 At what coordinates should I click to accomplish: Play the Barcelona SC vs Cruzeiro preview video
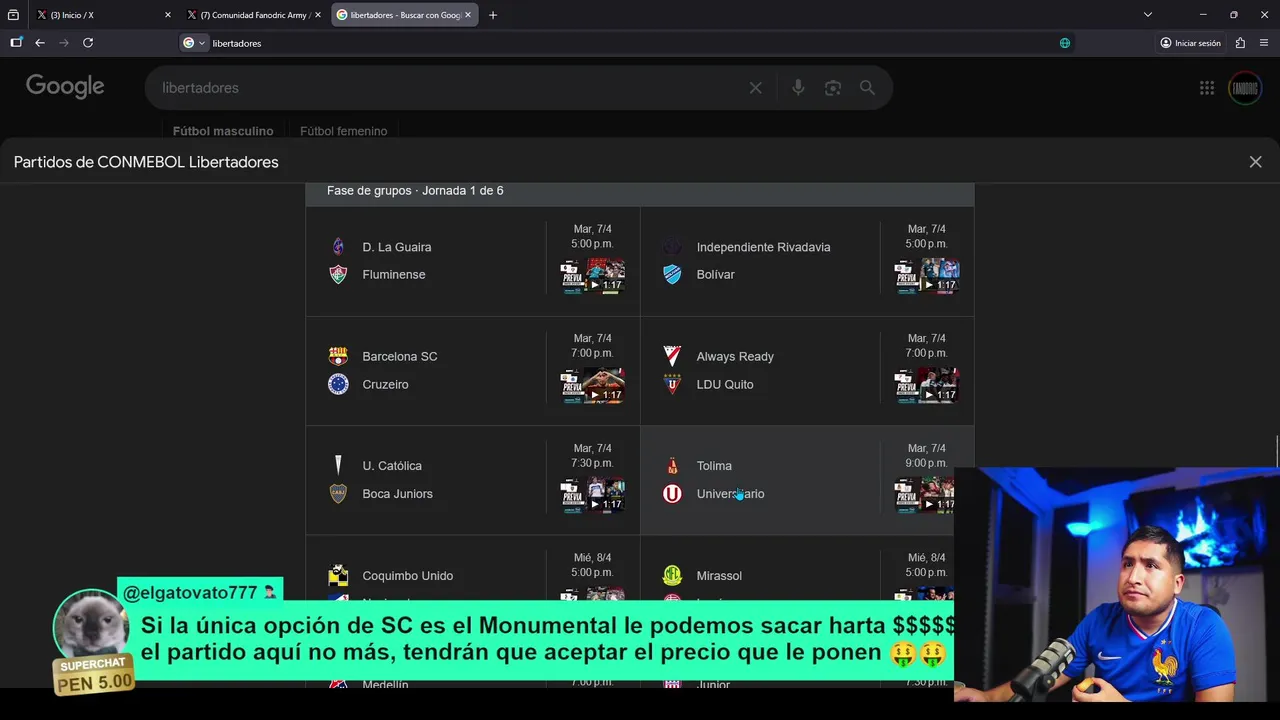click(x=593, y=386)
